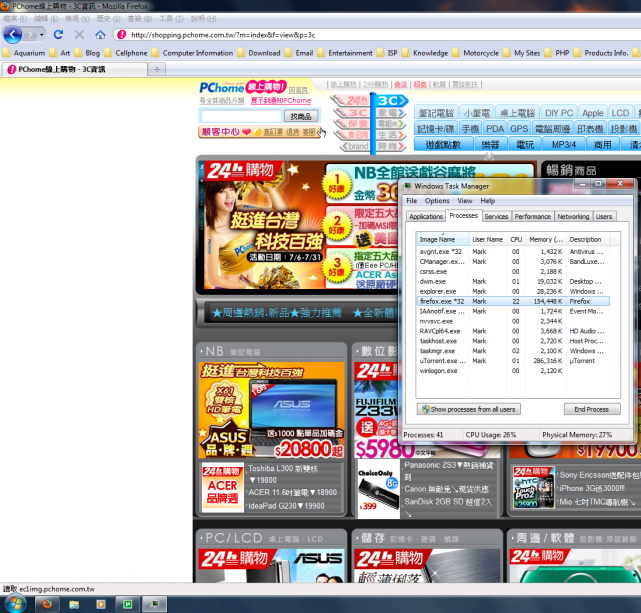Switch to the Applications tab
The image size is (641, 613).
(x=426, y=217)
